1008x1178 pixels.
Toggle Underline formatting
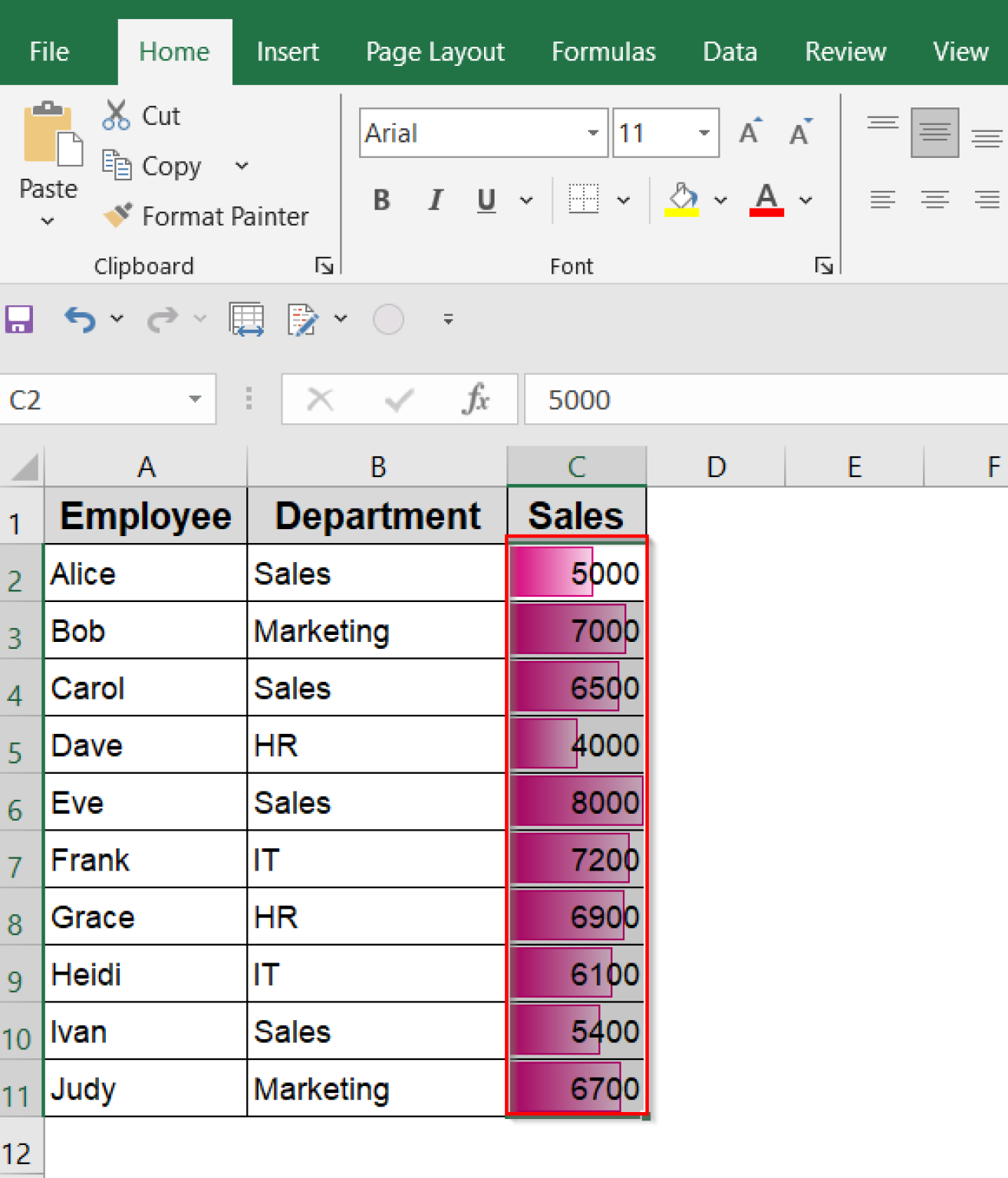point(486,200)
